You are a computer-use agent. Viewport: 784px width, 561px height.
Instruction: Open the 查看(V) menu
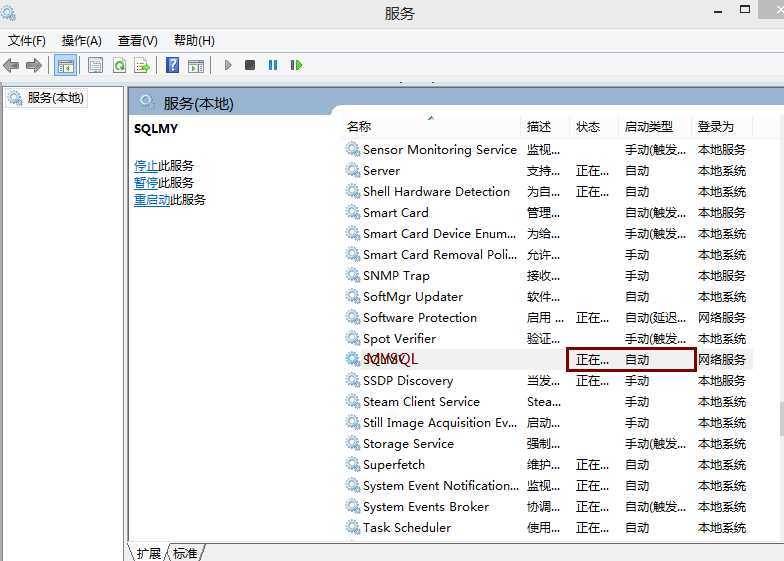click(138, 40)
